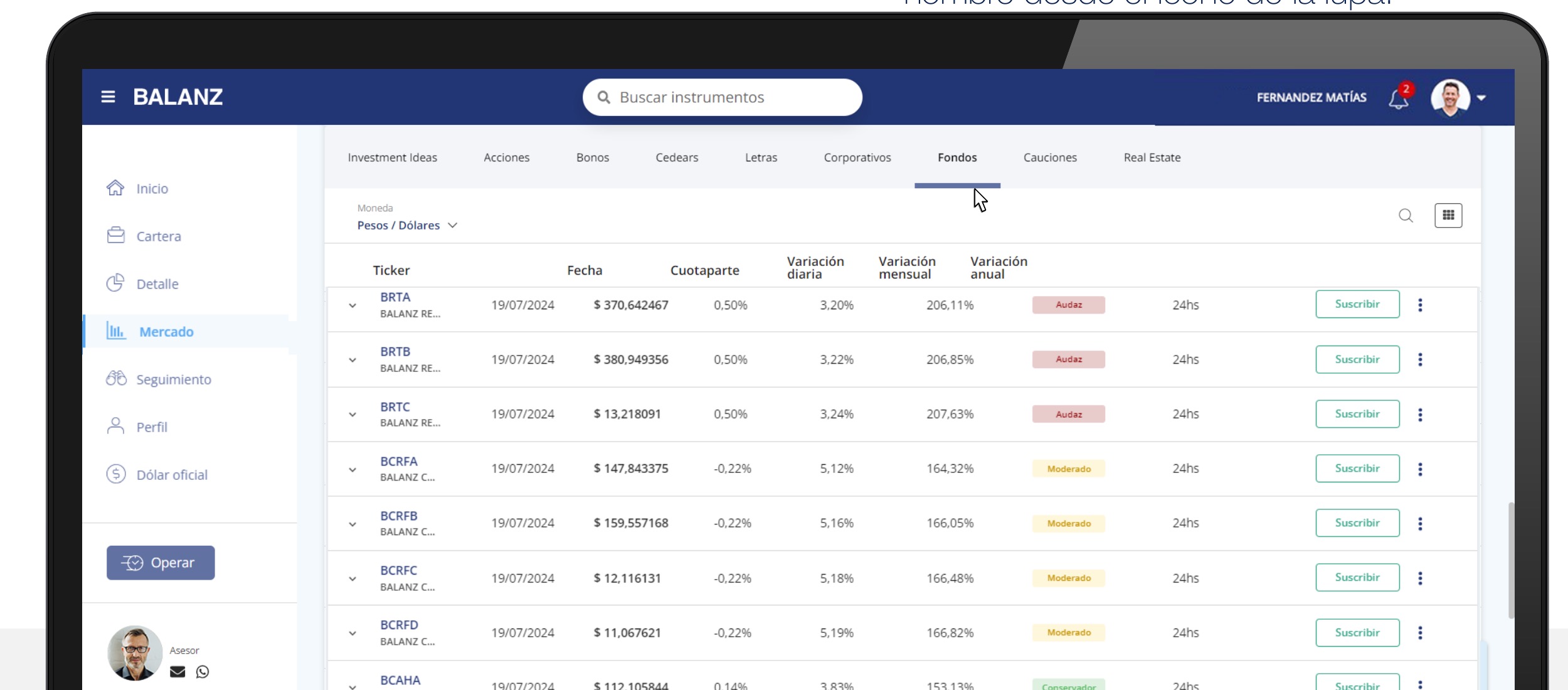Contact the advisor via WhatsApp icon

click(x=203, y=672)
